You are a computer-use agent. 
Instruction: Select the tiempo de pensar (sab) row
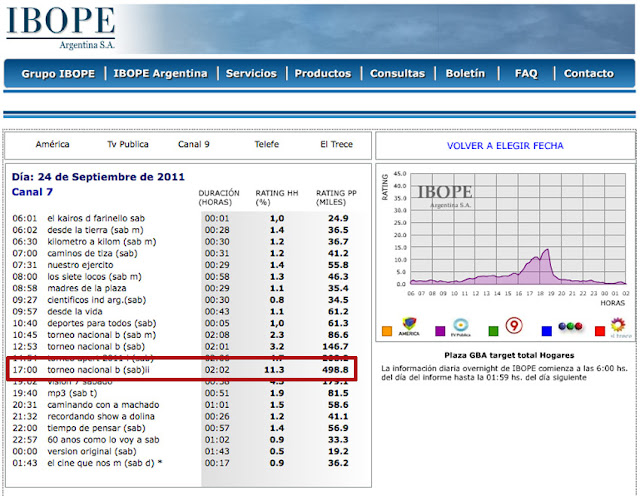tap(180, 428)
